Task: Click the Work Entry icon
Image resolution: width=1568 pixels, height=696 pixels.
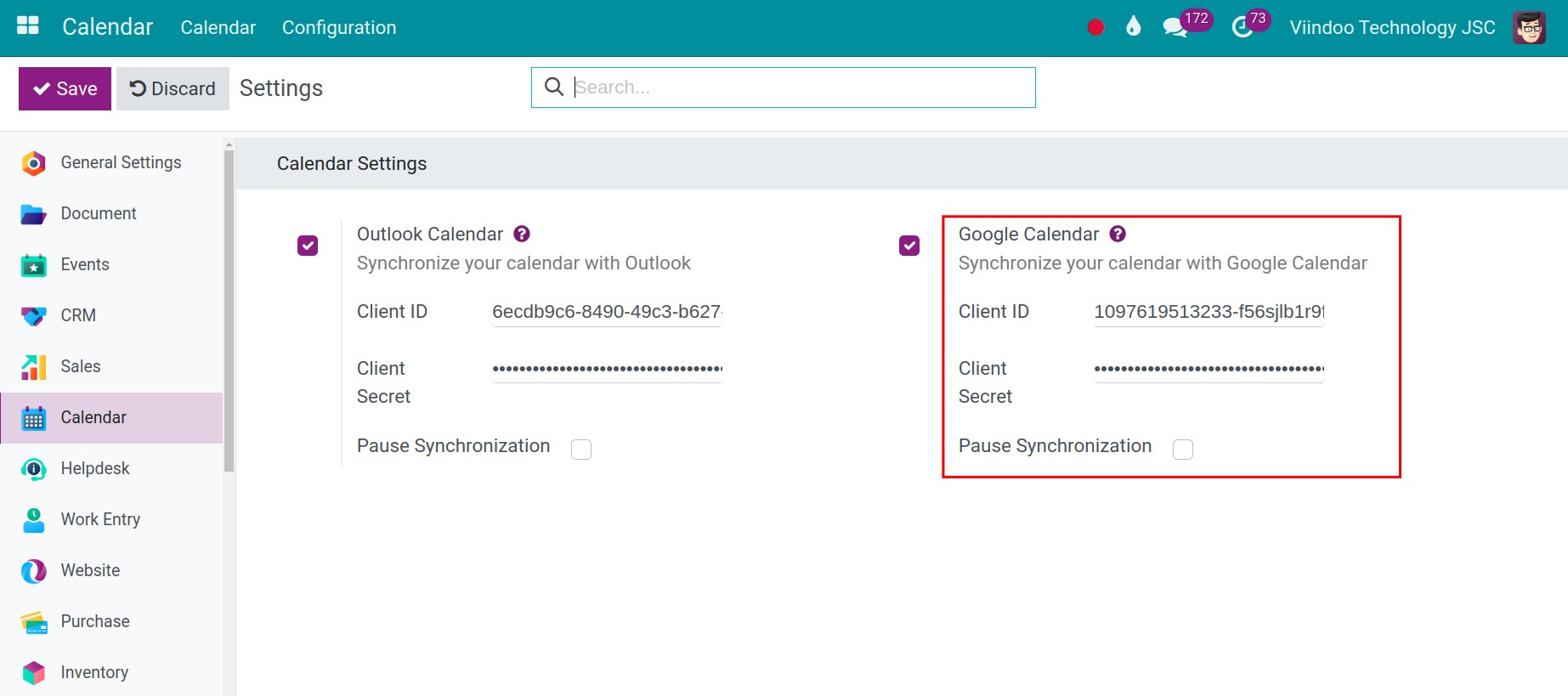Action: click(x=33, y=519)
